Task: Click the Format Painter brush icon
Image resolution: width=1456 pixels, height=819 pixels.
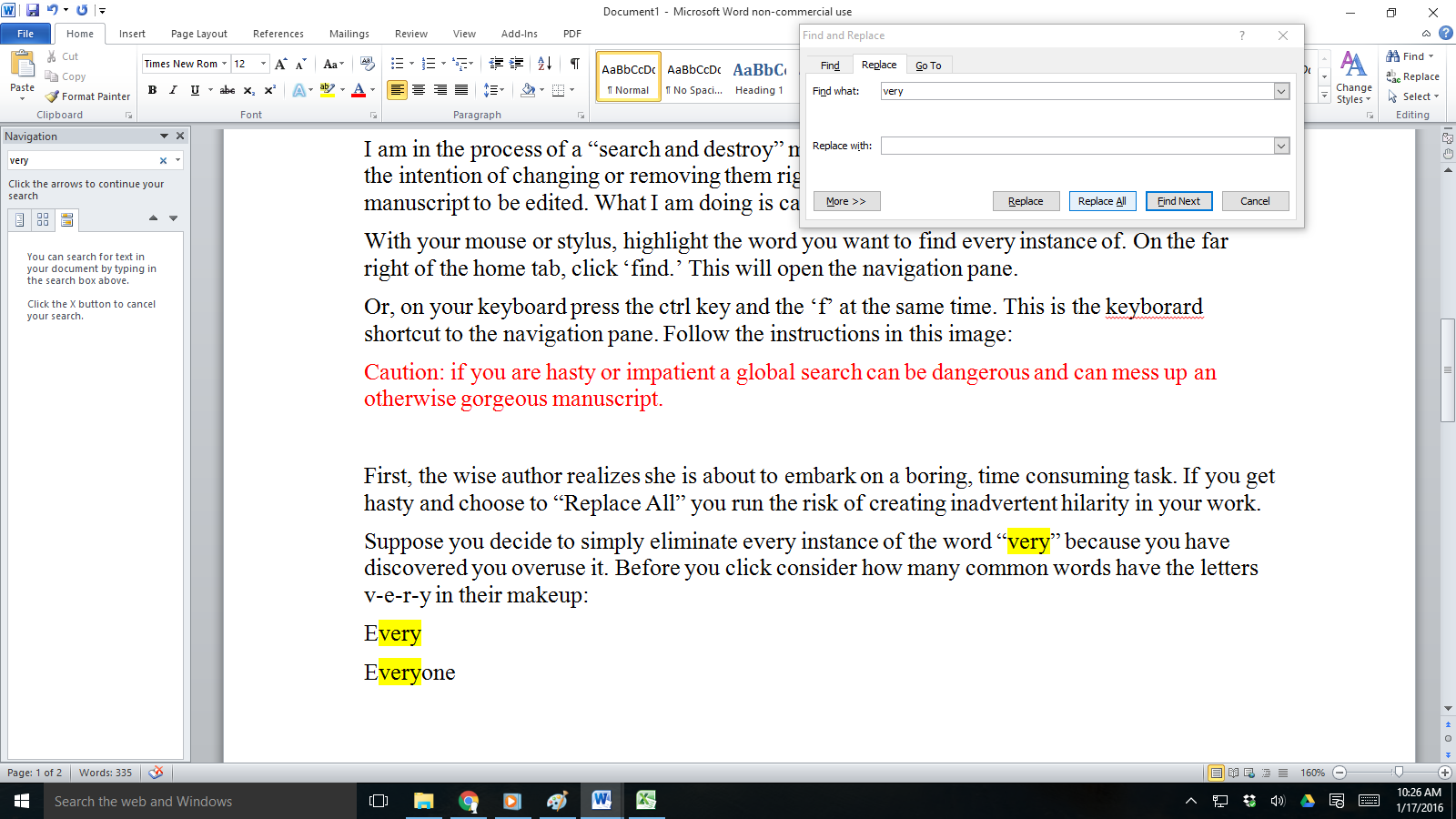Action: (52, 96)
